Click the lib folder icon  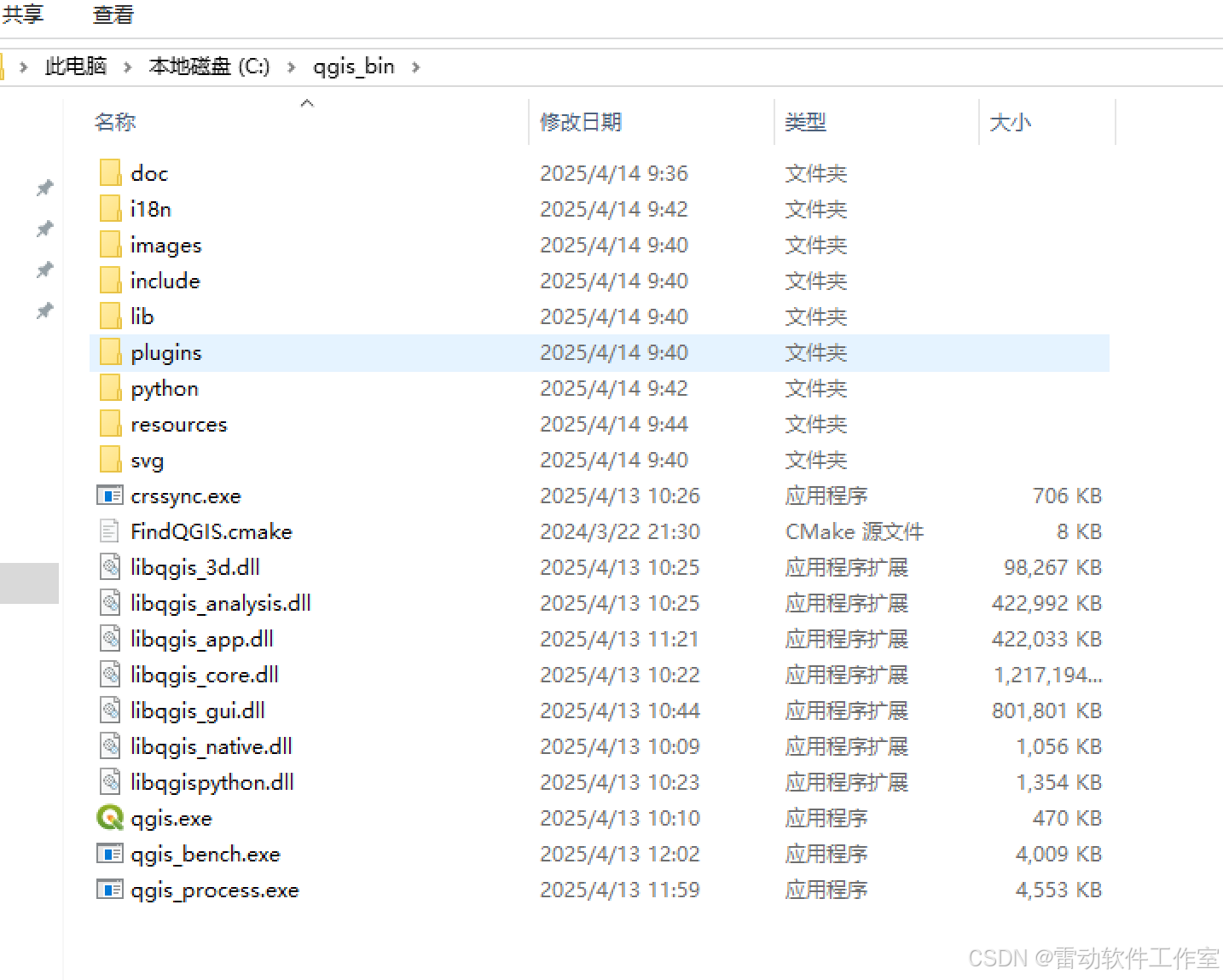point(110,316)
